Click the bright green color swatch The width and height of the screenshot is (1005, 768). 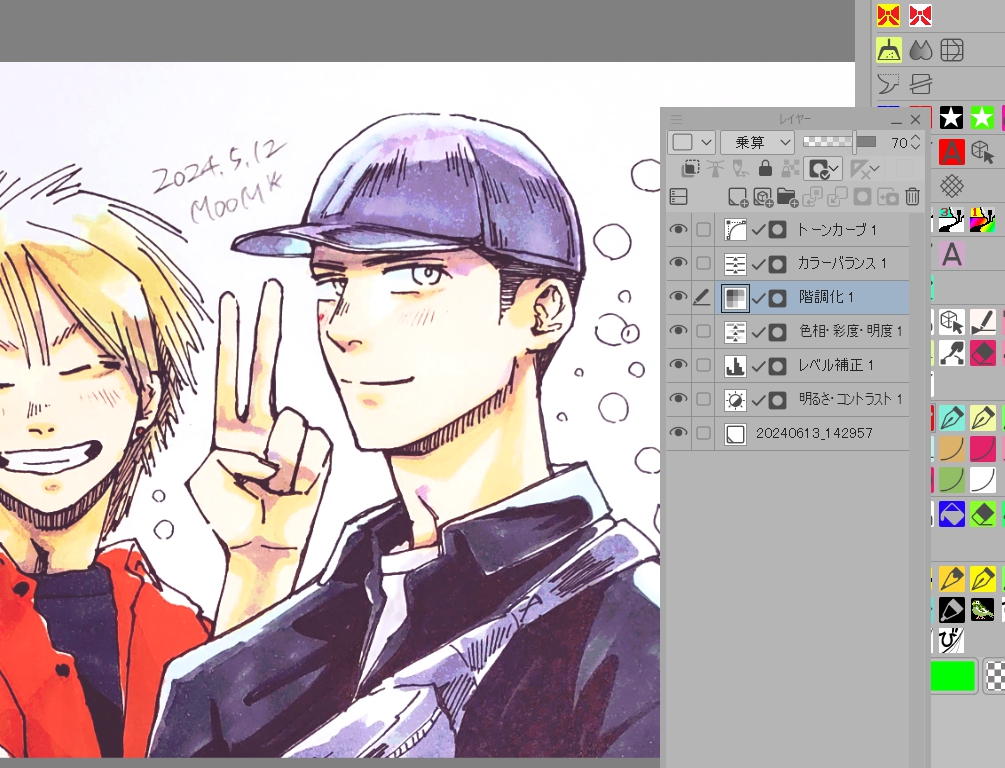952,677
